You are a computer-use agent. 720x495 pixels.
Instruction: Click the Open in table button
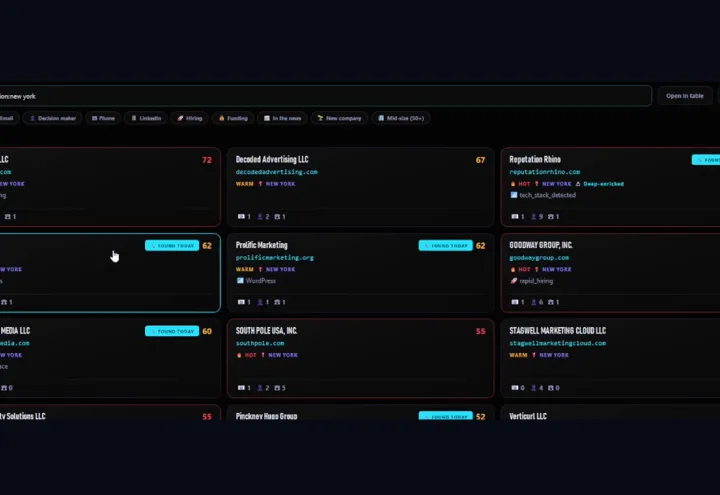tap(685, 96)
